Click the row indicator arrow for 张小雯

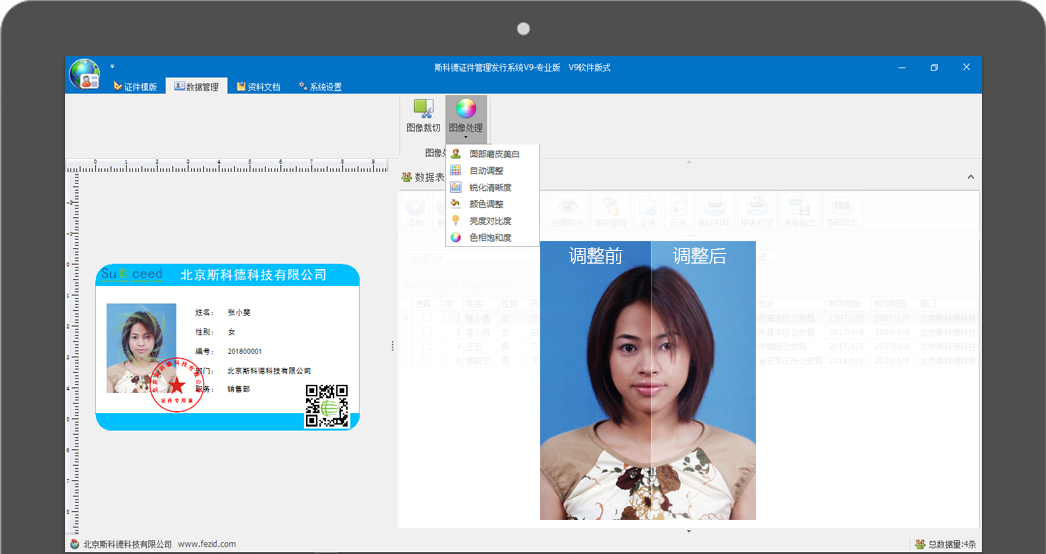[406, 318]
